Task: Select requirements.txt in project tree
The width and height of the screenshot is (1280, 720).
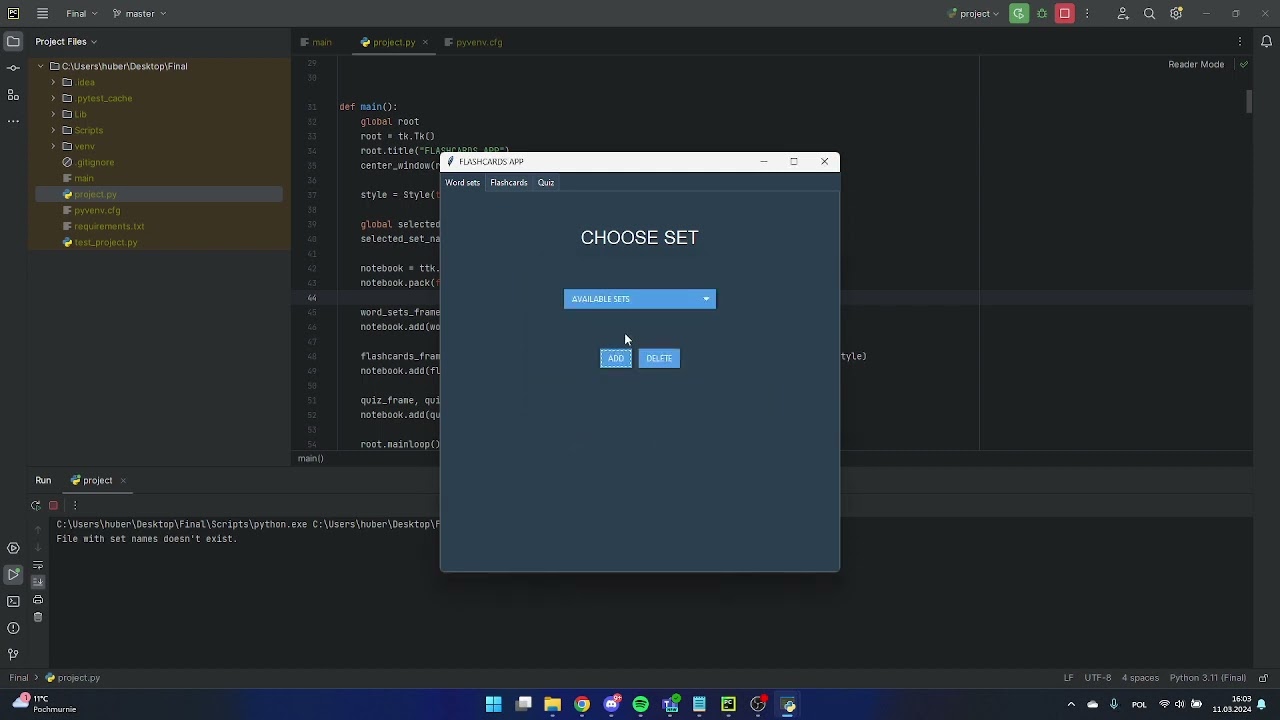Action: 109,226
